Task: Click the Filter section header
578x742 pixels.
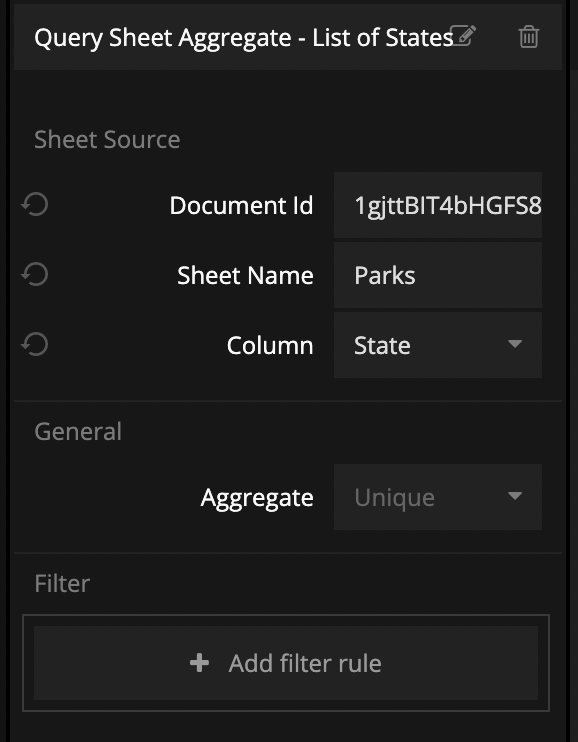Action: click(62, 583)
